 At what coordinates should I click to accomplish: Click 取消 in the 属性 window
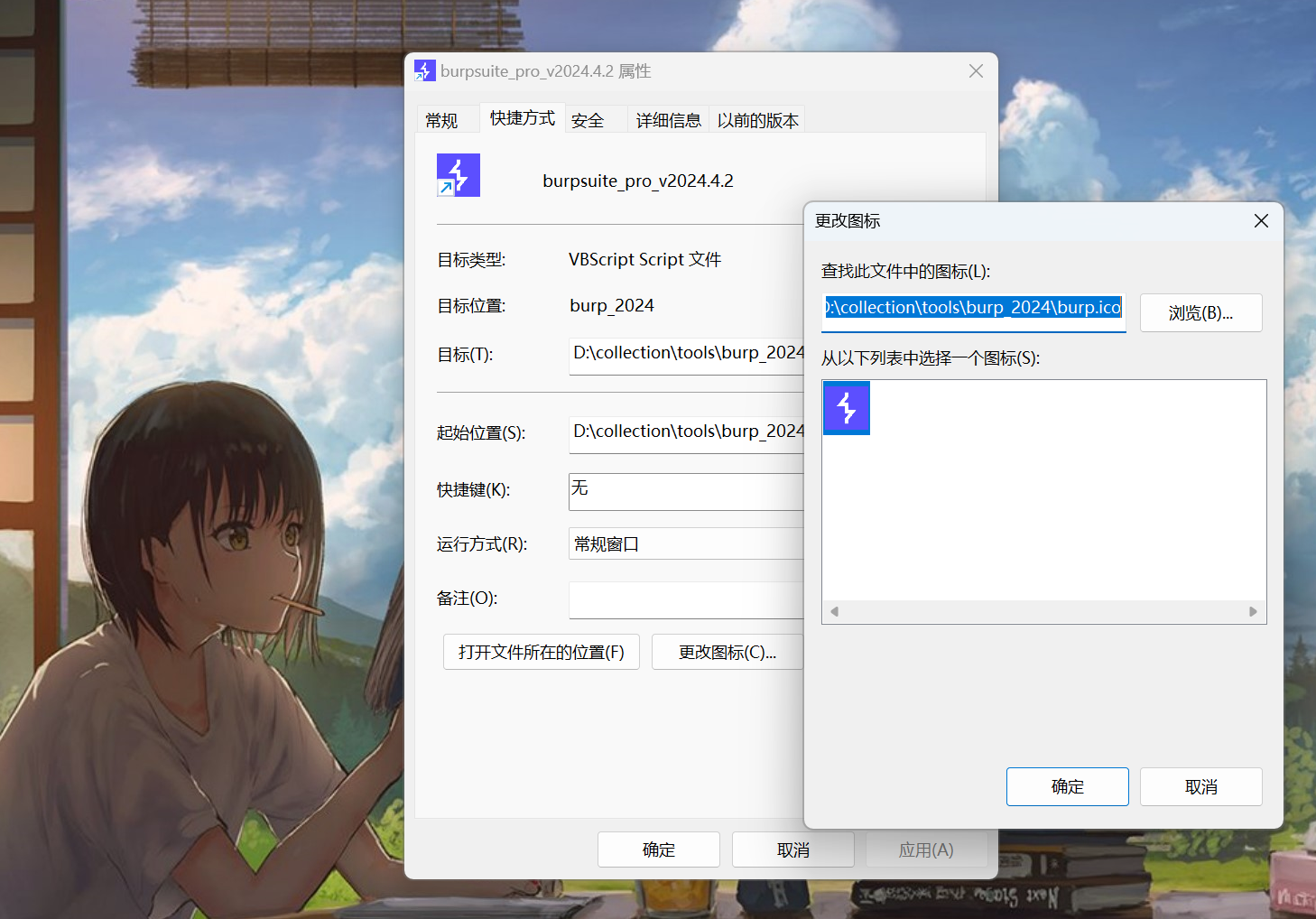793,849
